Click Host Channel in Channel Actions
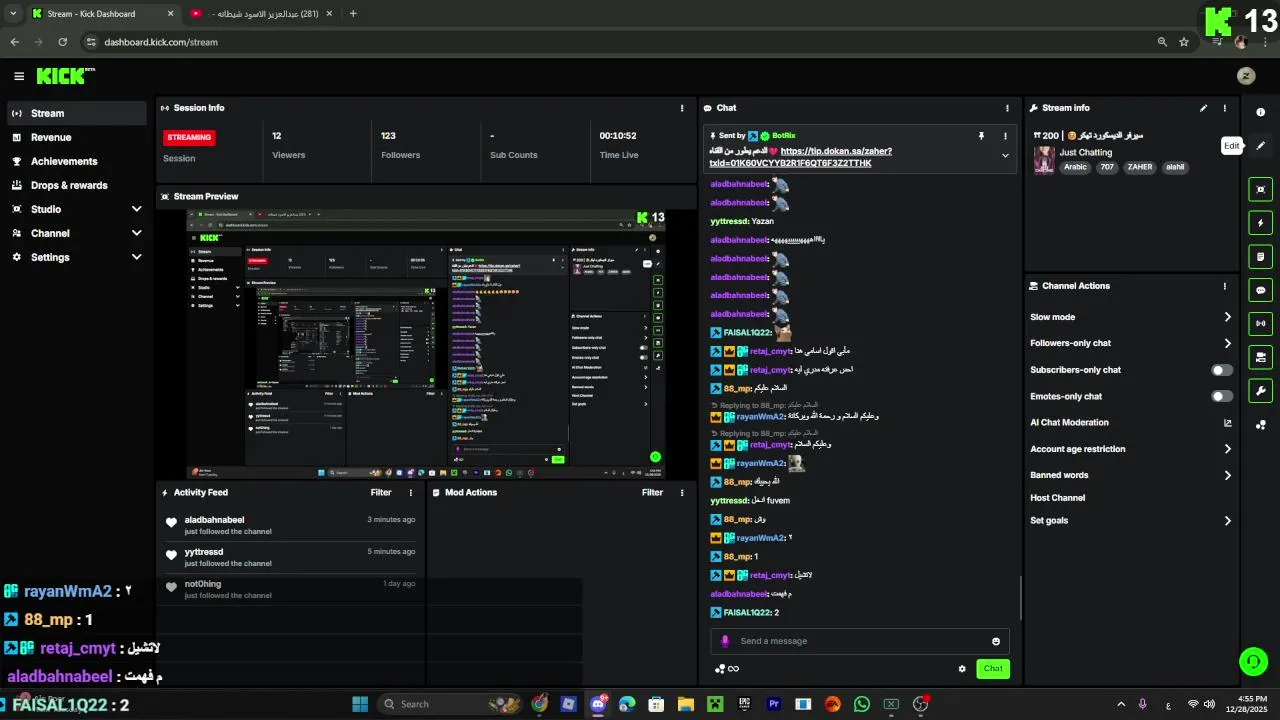The image size is (1280, 720). tap(1058, 498)
